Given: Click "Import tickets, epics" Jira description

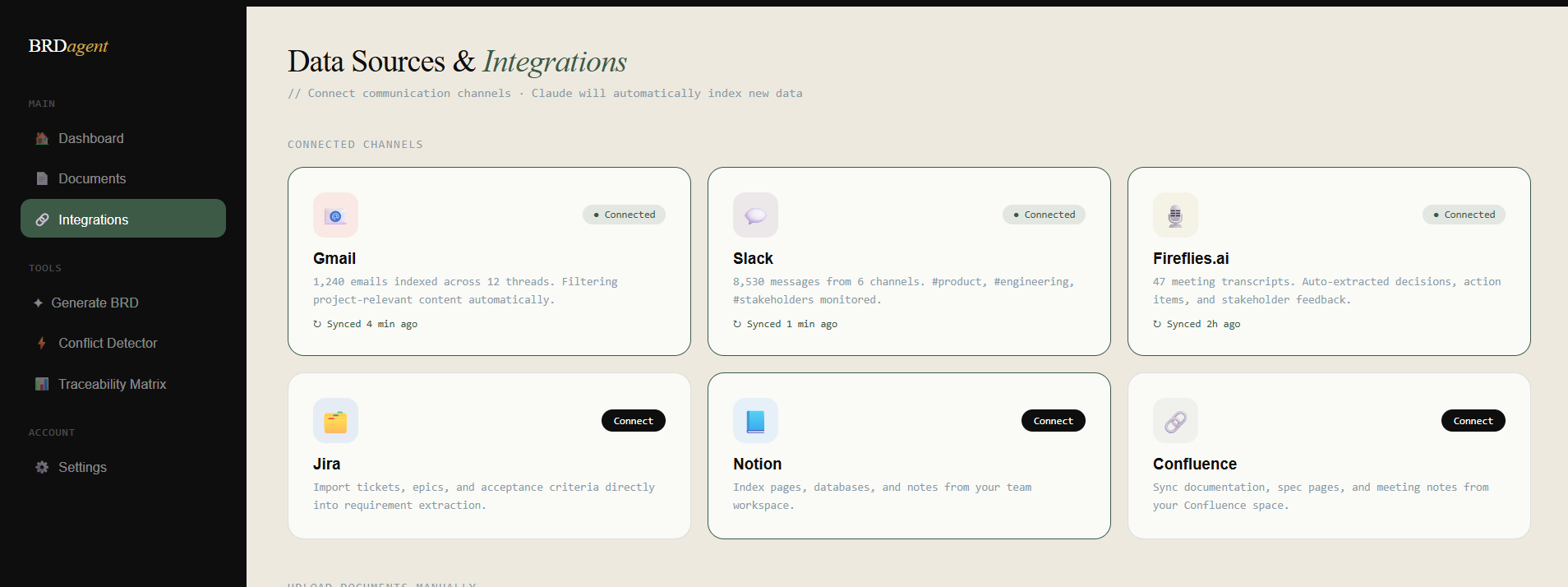Looking at the screenshot, I should coord(484,496).
